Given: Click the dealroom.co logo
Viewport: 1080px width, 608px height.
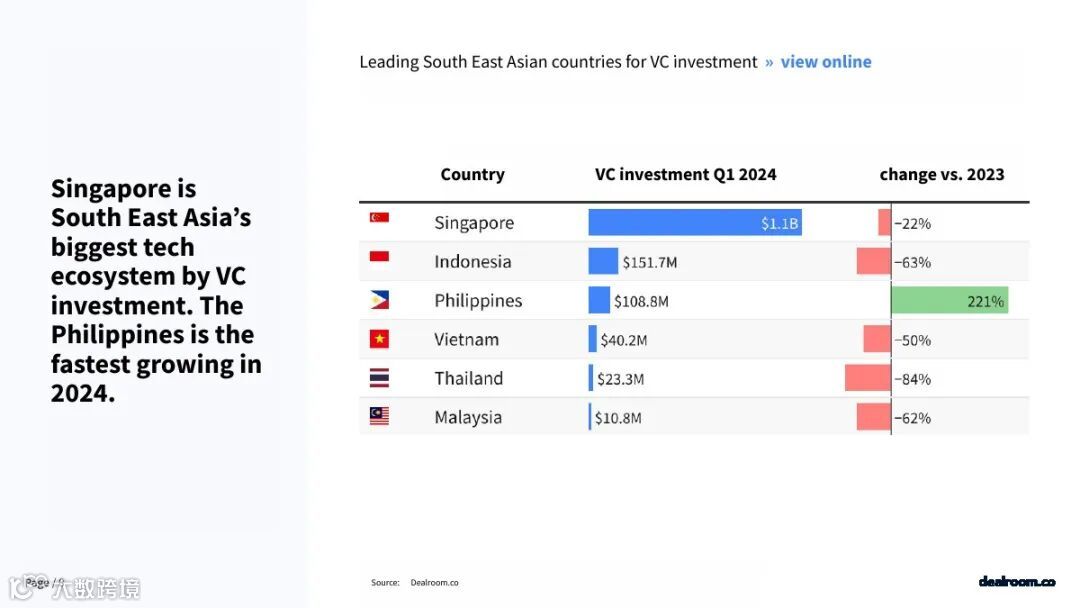Looking at the screenshot, I should [x=1016, y=581].
